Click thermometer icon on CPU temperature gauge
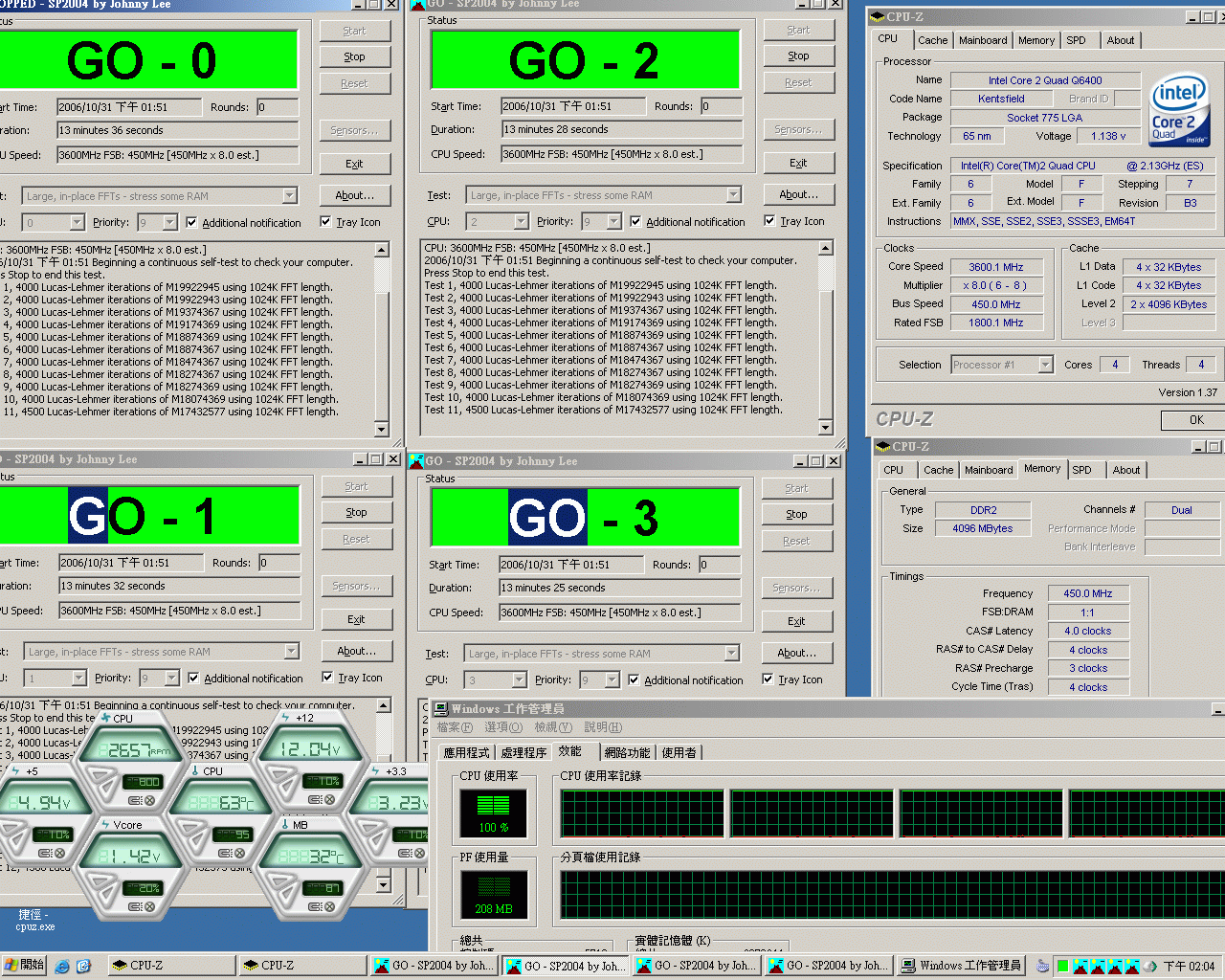 [x=195, y=770]
